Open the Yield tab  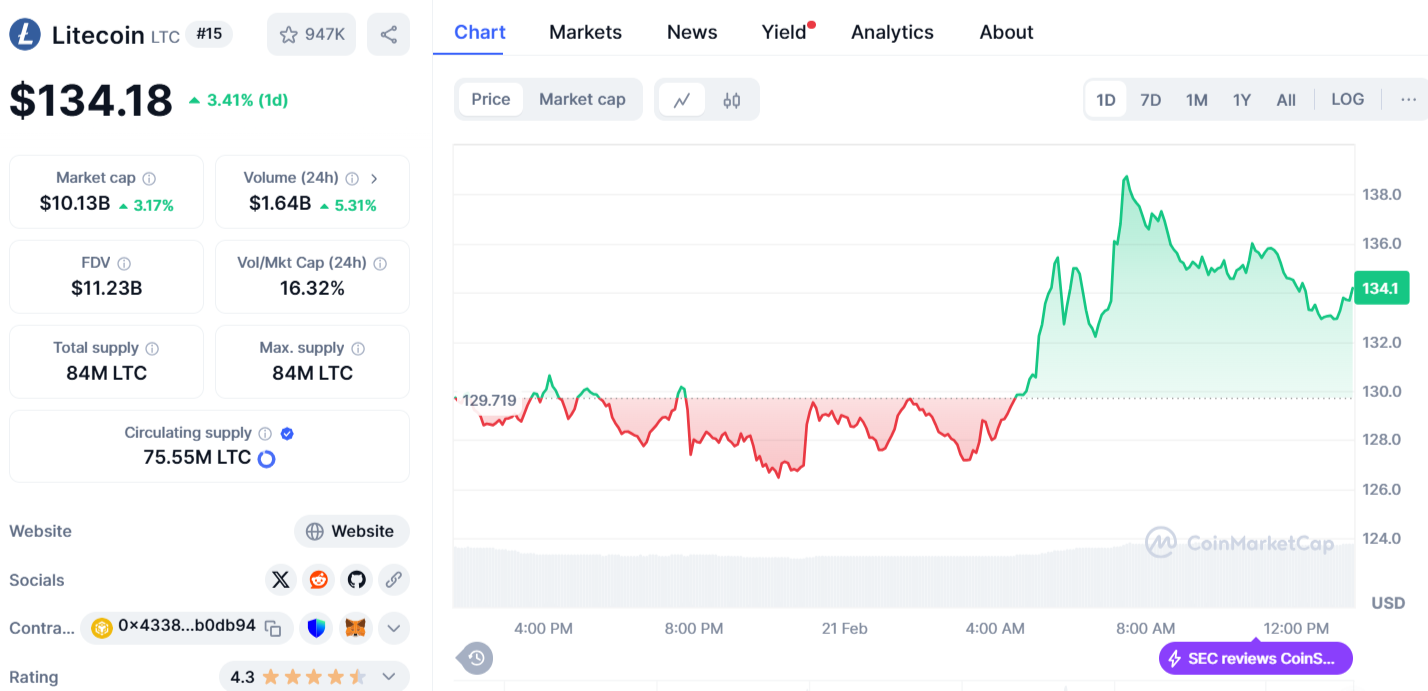click(786, 32)
